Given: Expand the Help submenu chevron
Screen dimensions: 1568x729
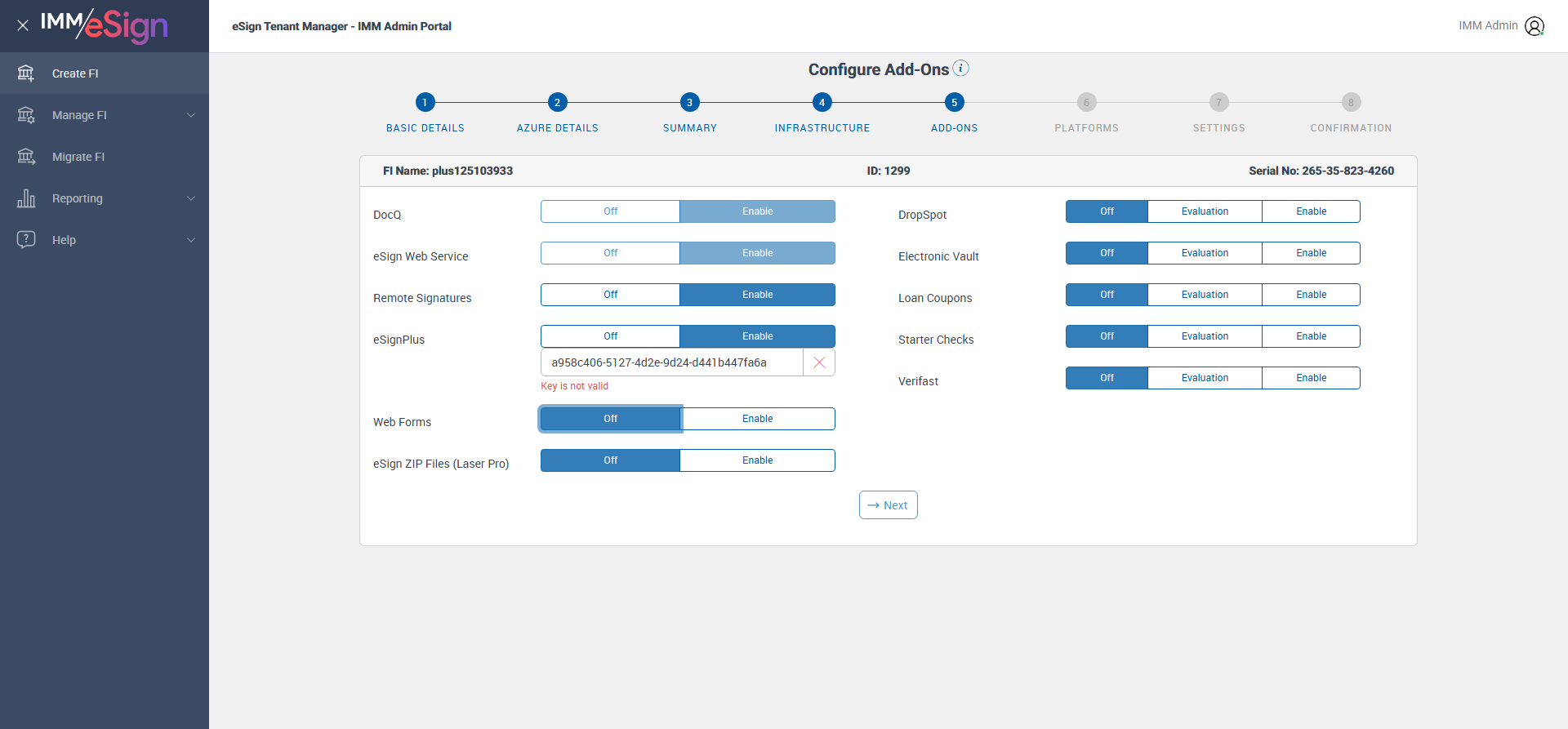Looking at the screenshot, I should tap(191, 240).
